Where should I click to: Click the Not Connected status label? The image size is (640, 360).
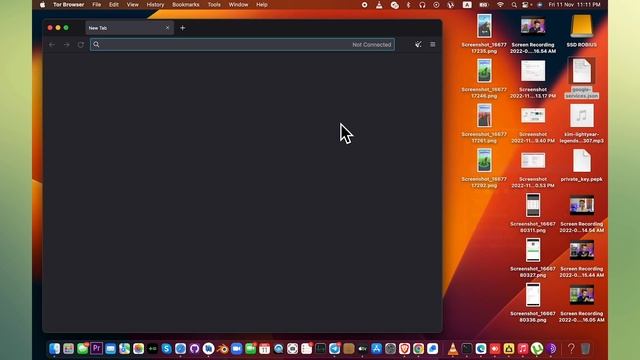(x=371, y=44)
